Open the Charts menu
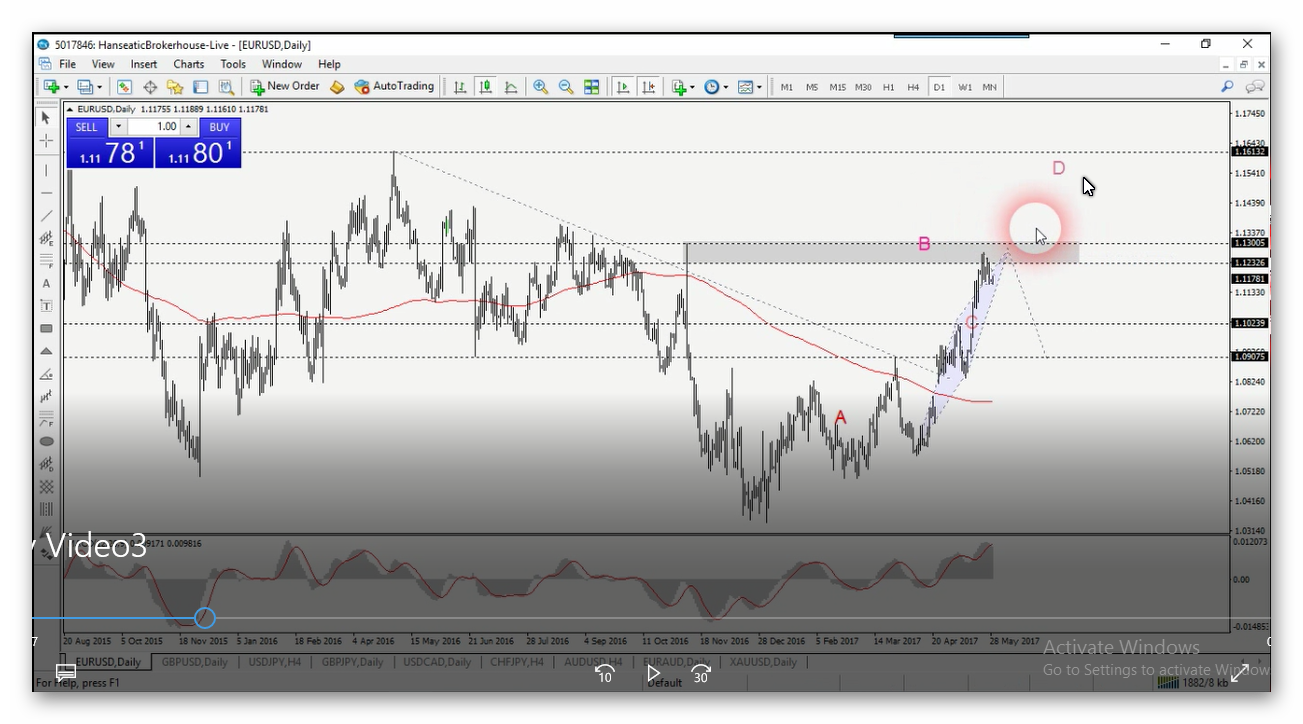 pyautogui.click(x=188, y=64)
